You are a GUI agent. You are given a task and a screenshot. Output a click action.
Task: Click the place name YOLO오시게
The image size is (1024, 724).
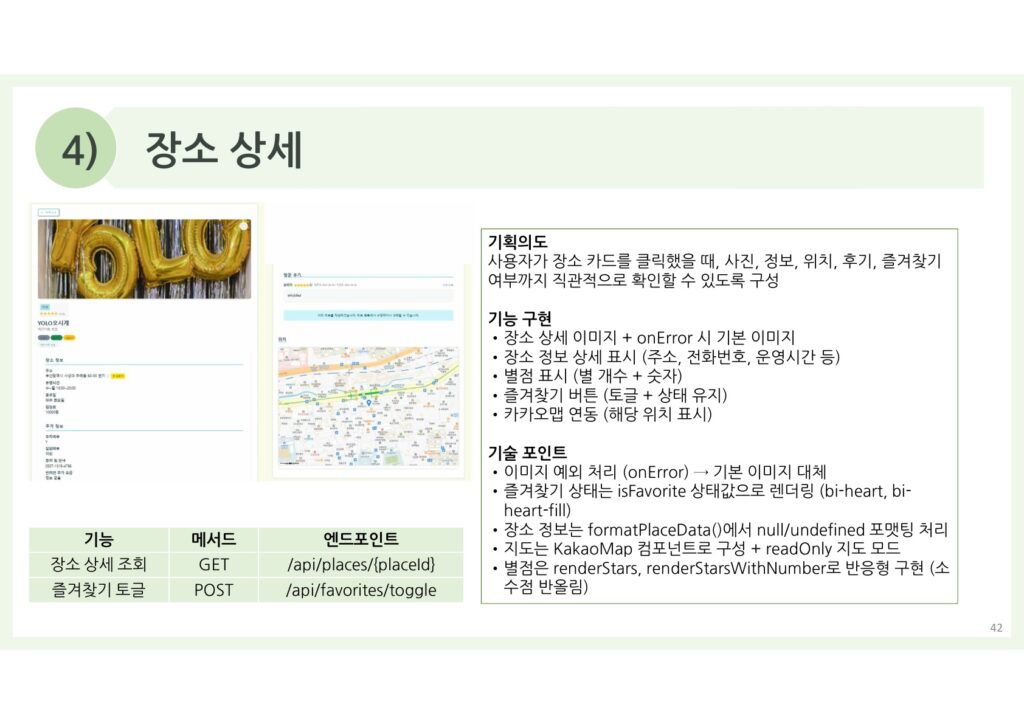coord(54,323)
